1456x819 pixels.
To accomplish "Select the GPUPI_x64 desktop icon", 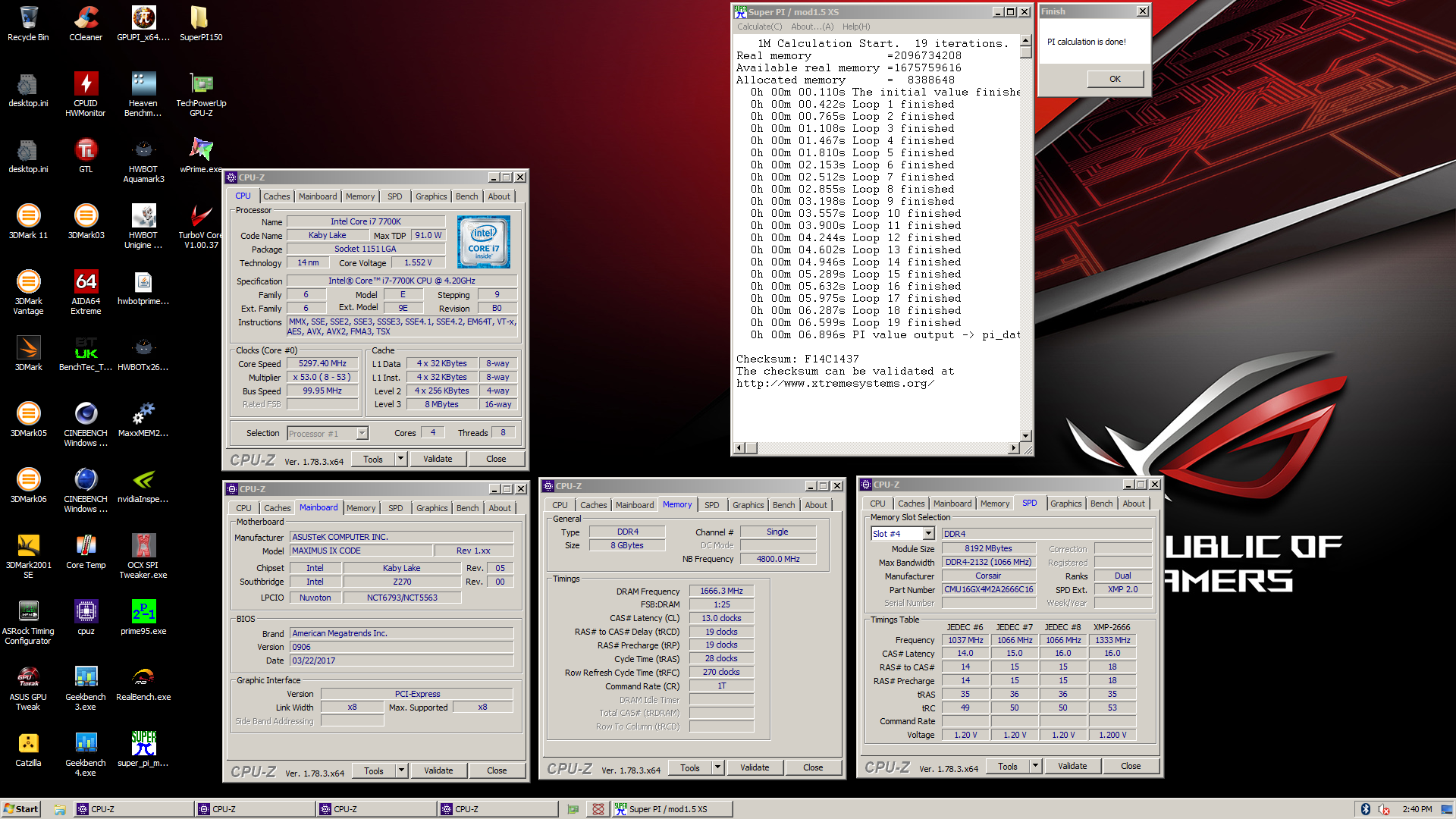I will point(143,24).
